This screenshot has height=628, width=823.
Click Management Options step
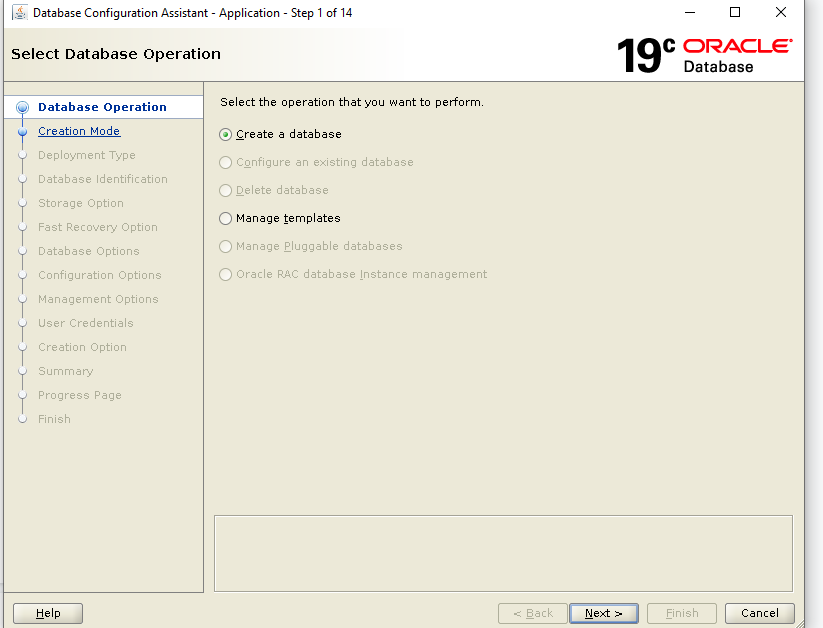98,299
